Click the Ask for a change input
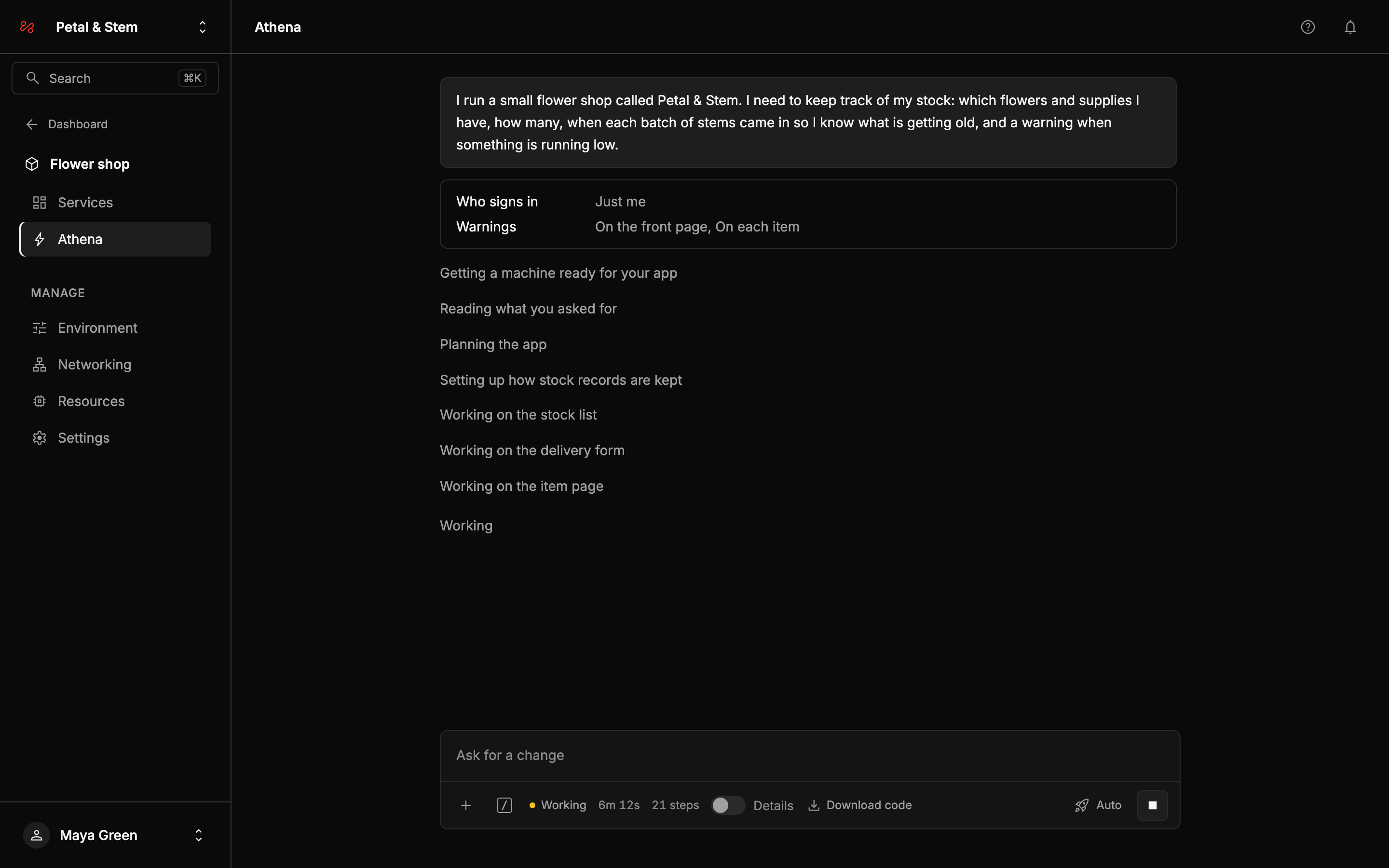 tap(810, 756)
